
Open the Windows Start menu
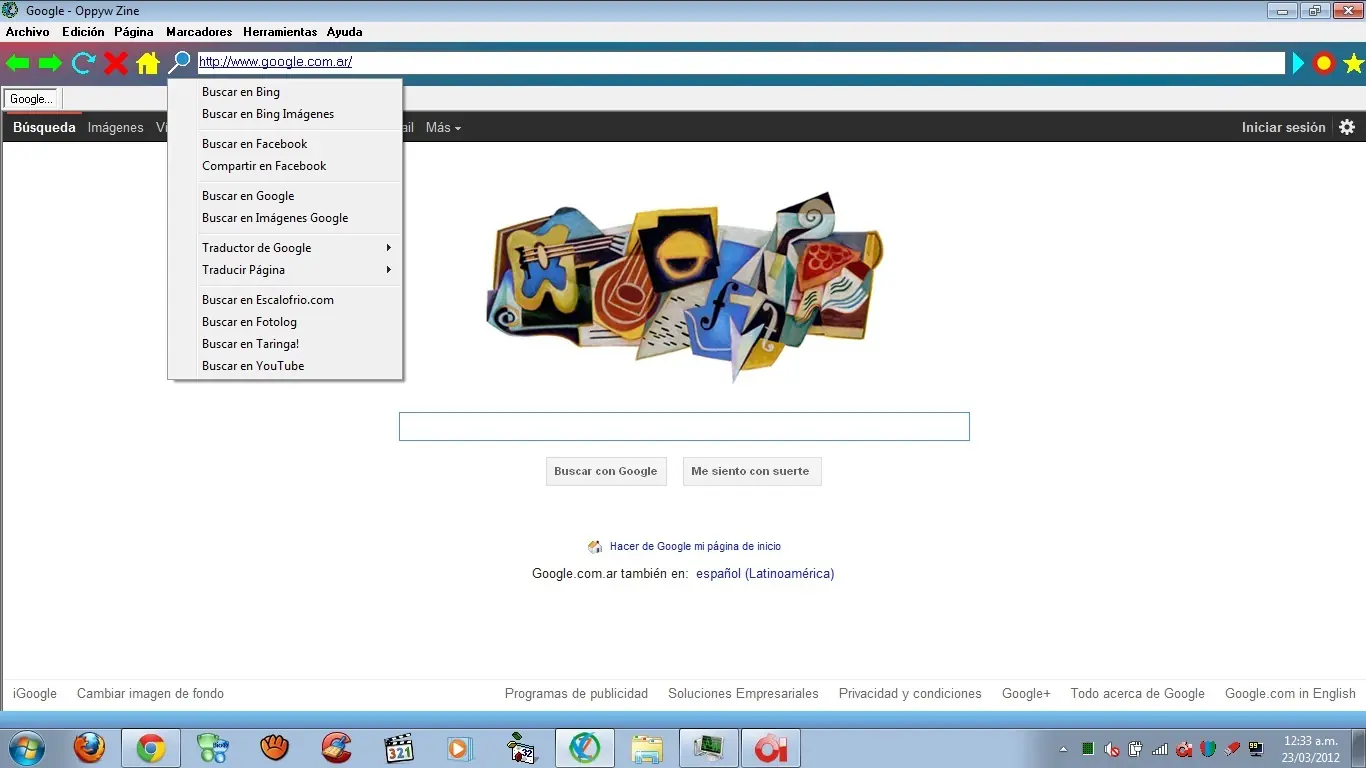pyautogui.click(x=27, y=748)
